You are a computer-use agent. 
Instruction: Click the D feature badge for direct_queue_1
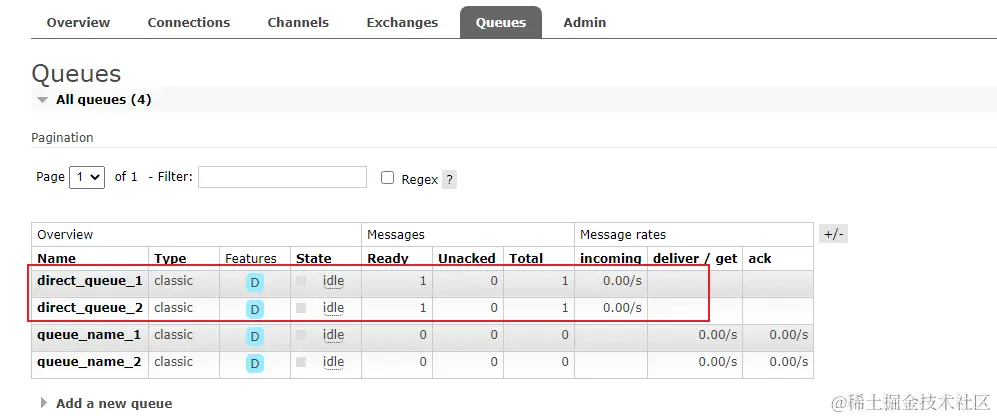[255, 283]
